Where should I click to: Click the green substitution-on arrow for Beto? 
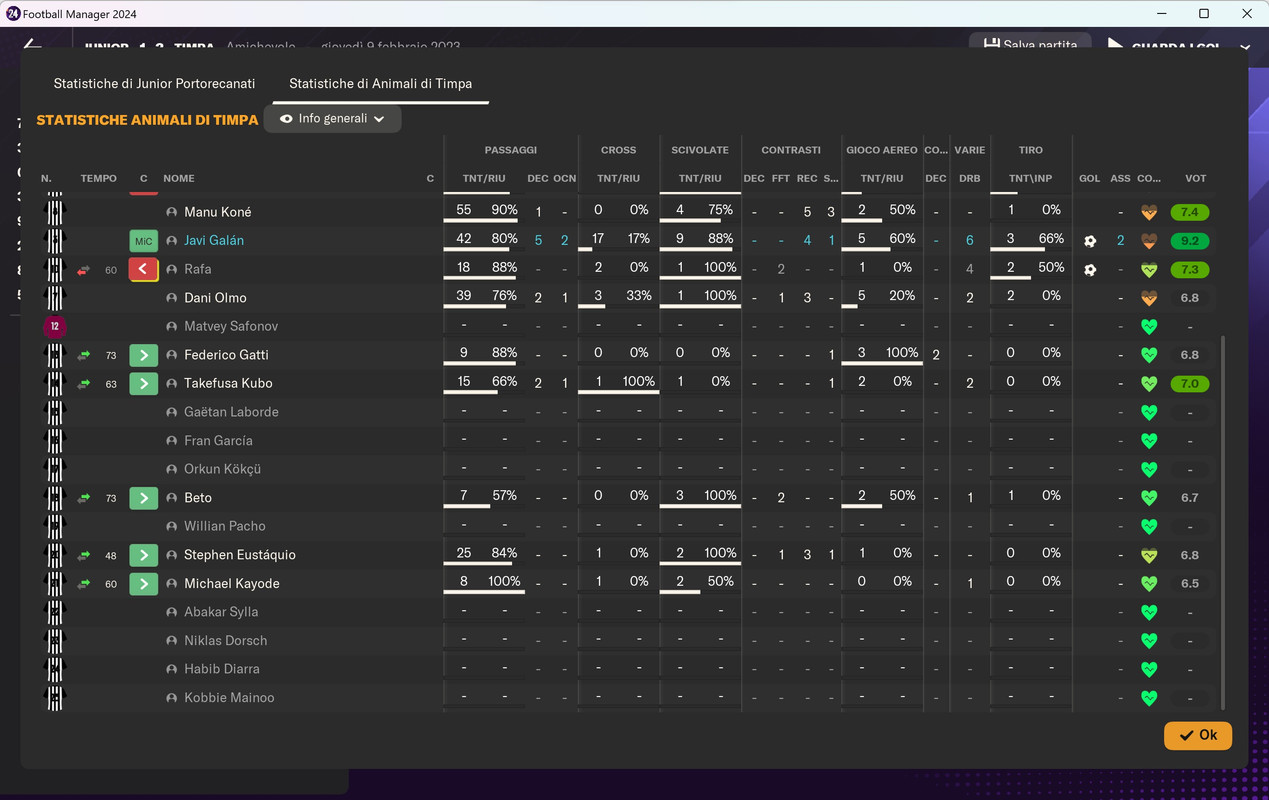click(x=144, y=498)
